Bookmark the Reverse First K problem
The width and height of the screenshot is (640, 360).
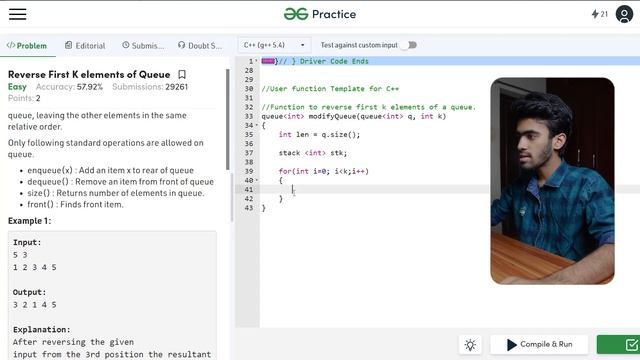point(182,74)
